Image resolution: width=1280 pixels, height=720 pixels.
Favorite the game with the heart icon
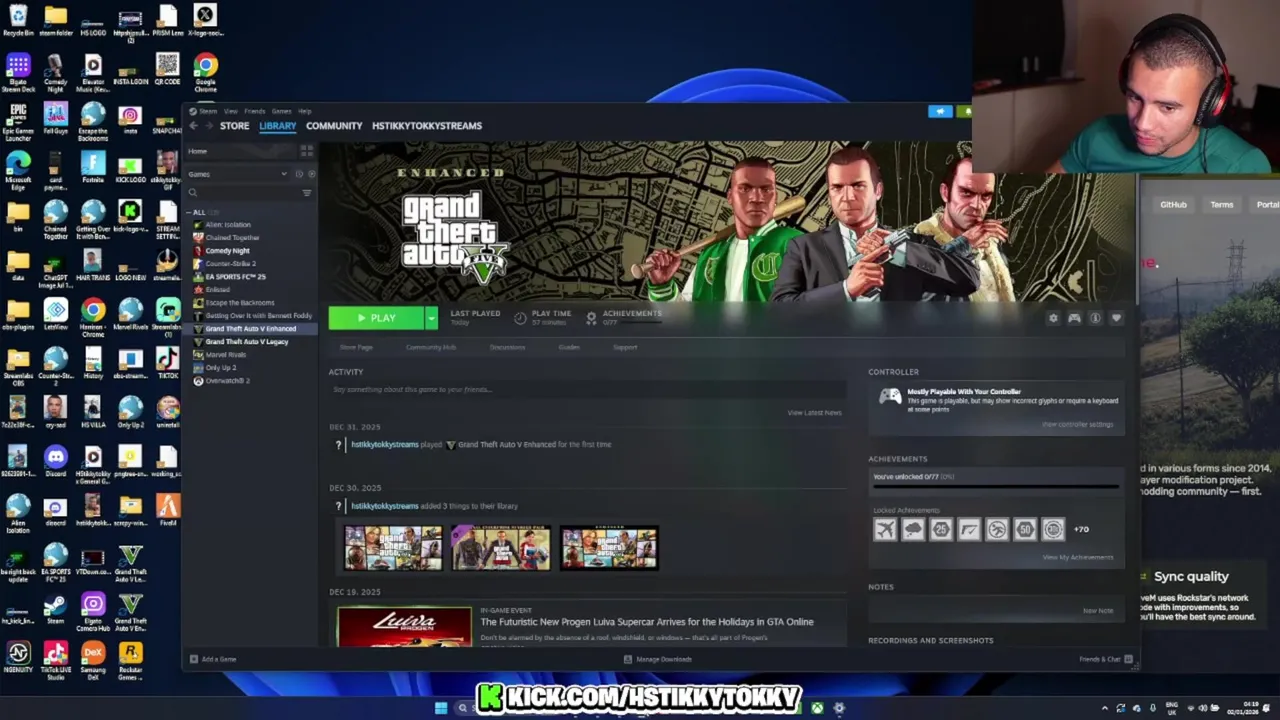coord(1116,318)
